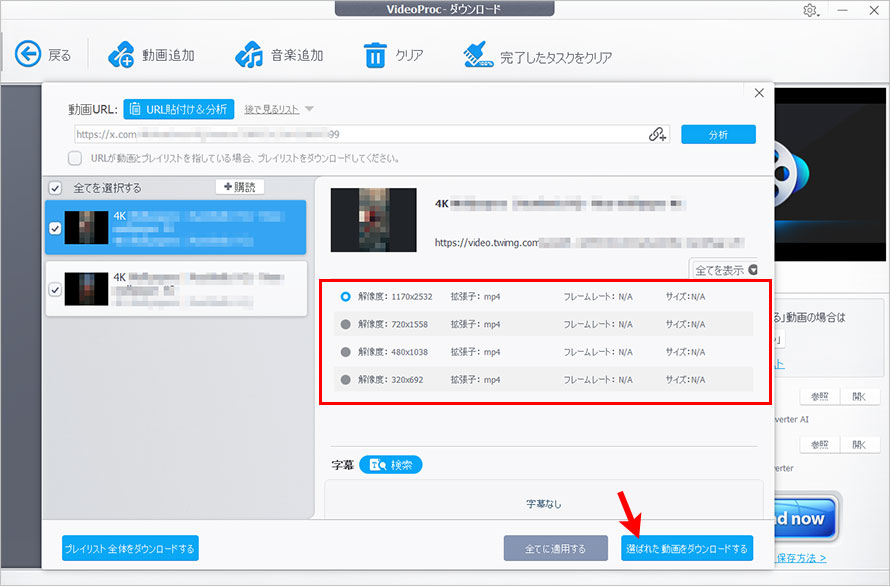Click the 完了したタスクをクリア broom icon
890x586 pixels.
478,55
